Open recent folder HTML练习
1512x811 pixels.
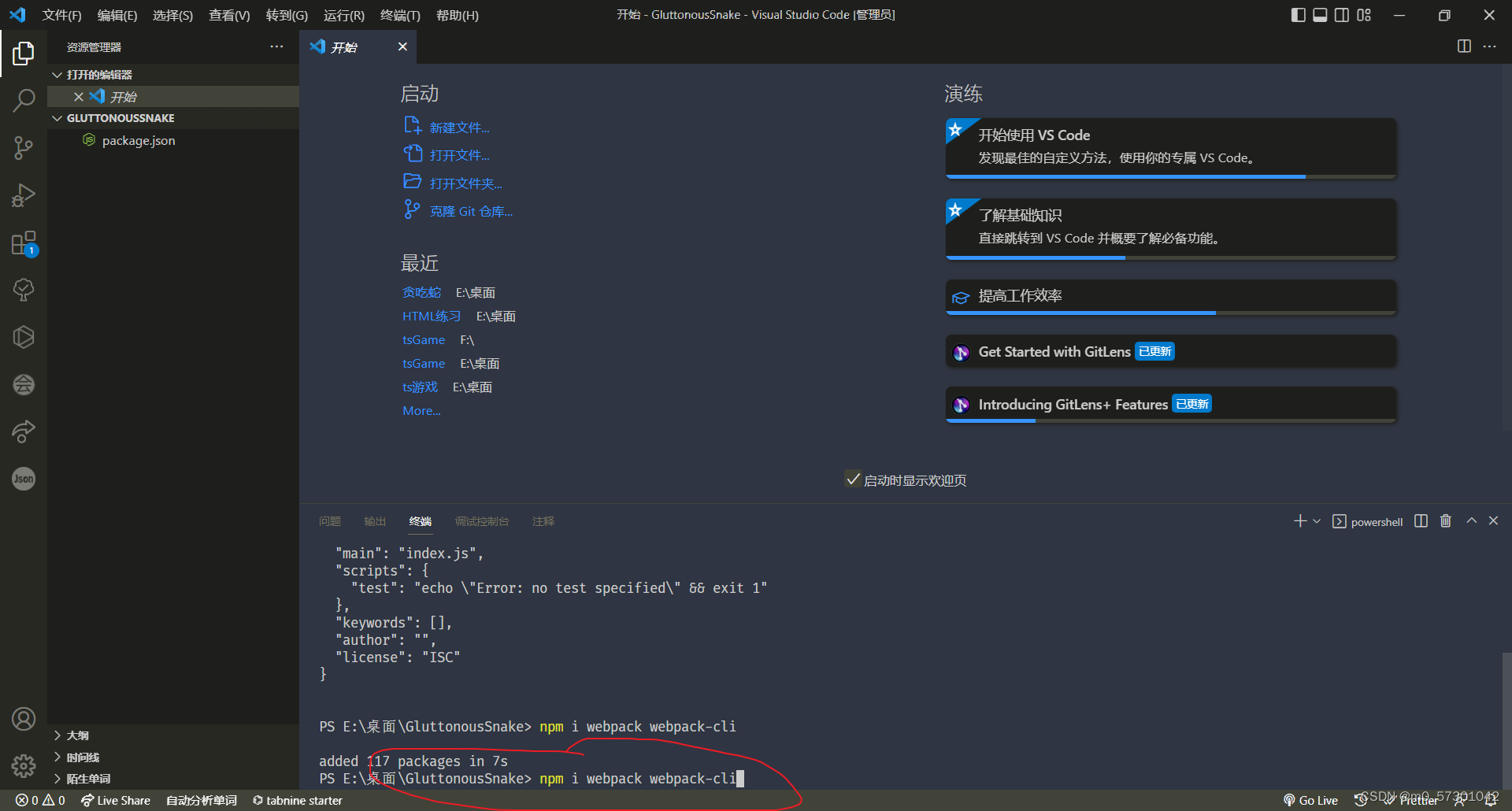432,316
